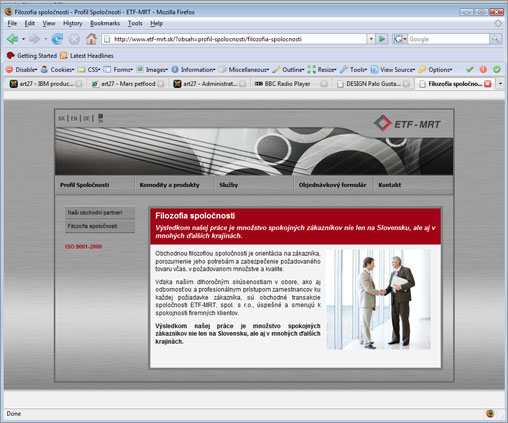This screenshot has height=423, width=508.
Task: Open the Bookmarks menu
Action: point(105,23)
